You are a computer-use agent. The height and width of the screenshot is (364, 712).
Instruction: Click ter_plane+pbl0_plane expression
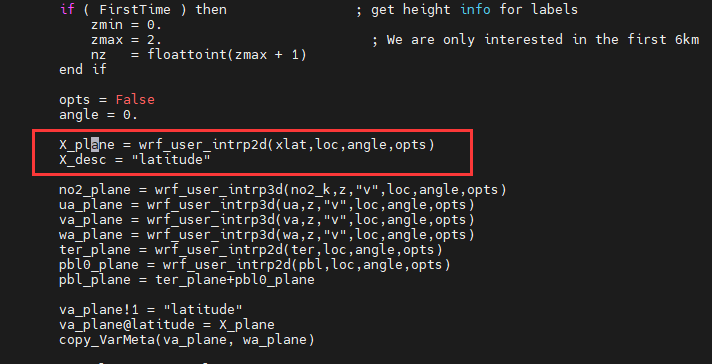point(235,280)
